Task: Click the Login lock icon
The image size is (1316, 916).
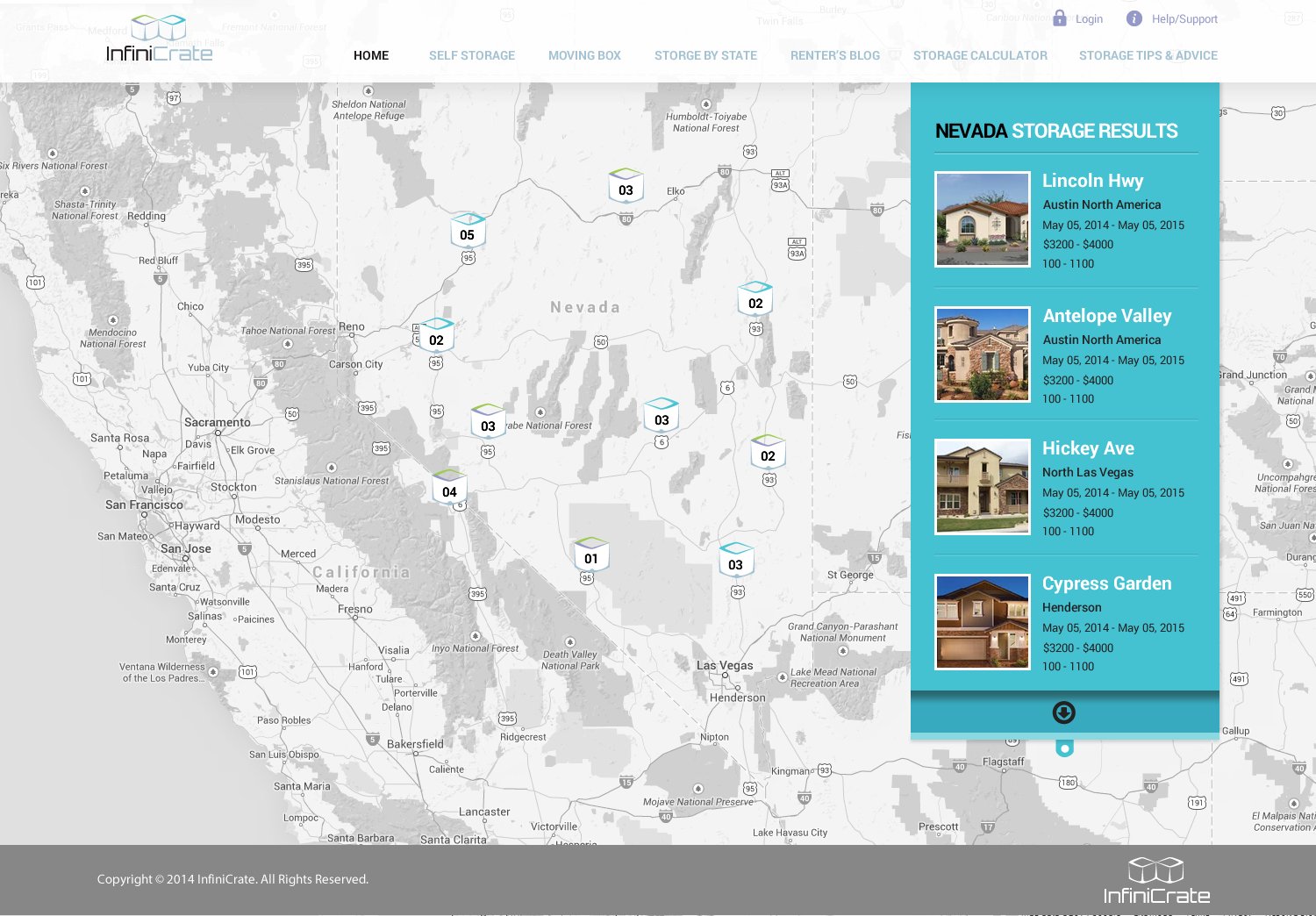Action: coord(1060,18)
